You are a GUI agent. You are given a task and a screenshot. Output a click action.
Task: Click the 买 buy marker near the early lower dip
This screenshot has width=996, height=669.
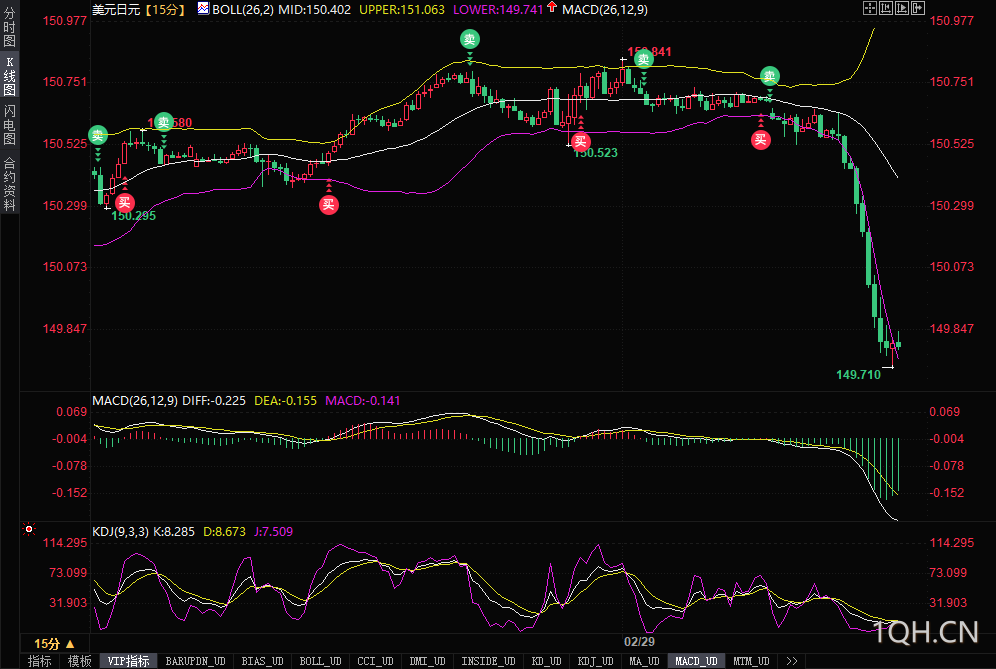point(328,205)
